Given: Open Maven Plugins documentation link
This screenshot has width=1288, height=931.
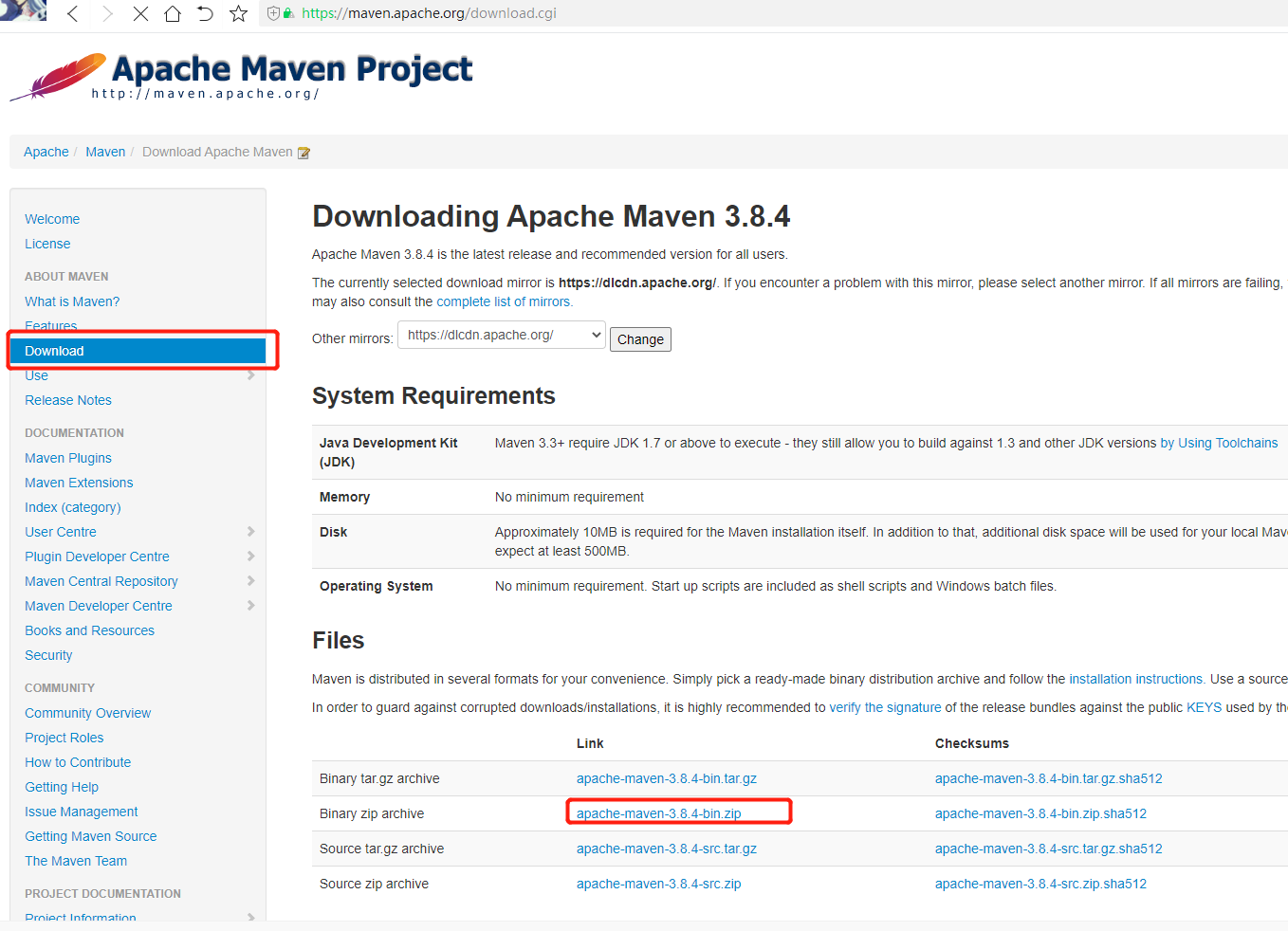Looking at the screenshot, I should pyautogui.click(x=68, y=458).
